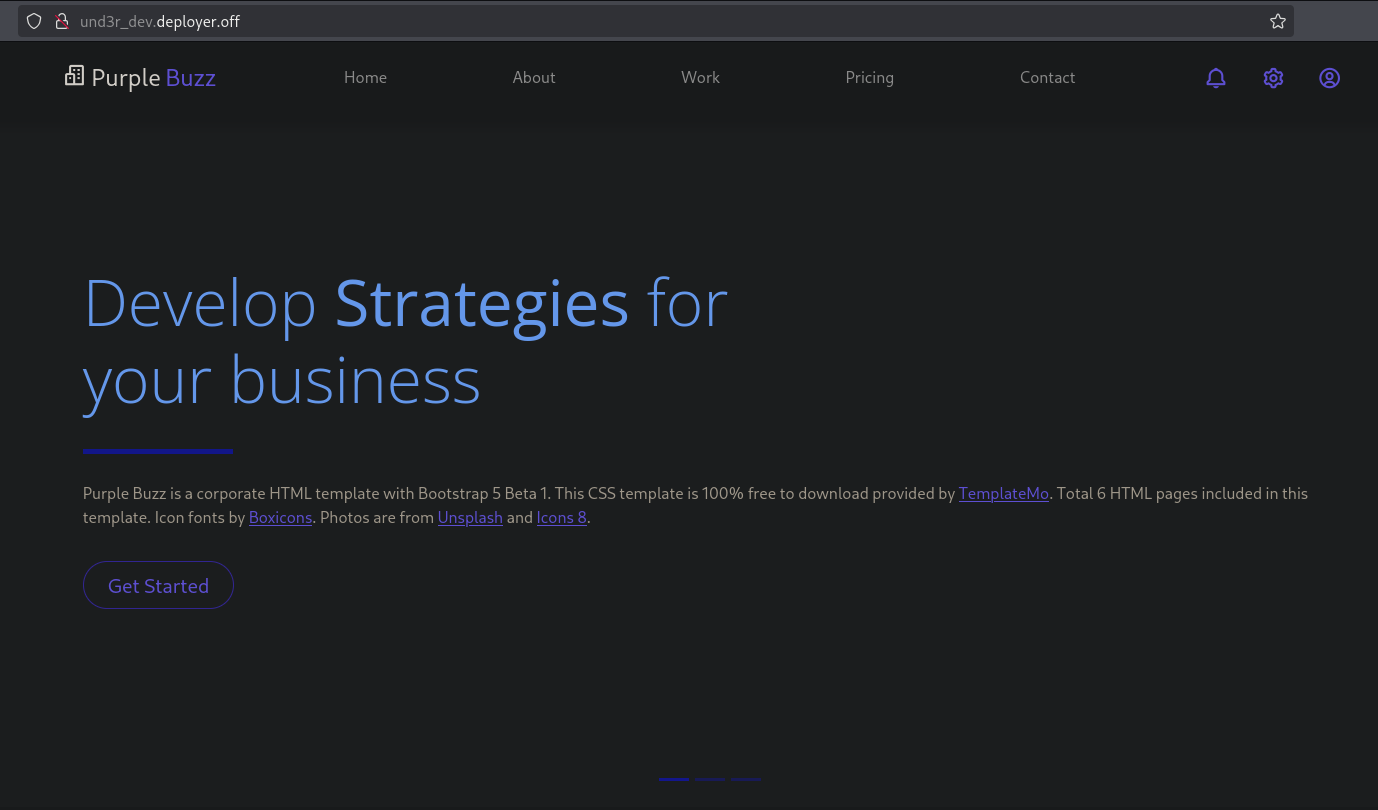Open the Icons 8 link
Image resolution: width=1378 pixels, height=810 pixels.
pyautogui.click(x=561, y=518)
